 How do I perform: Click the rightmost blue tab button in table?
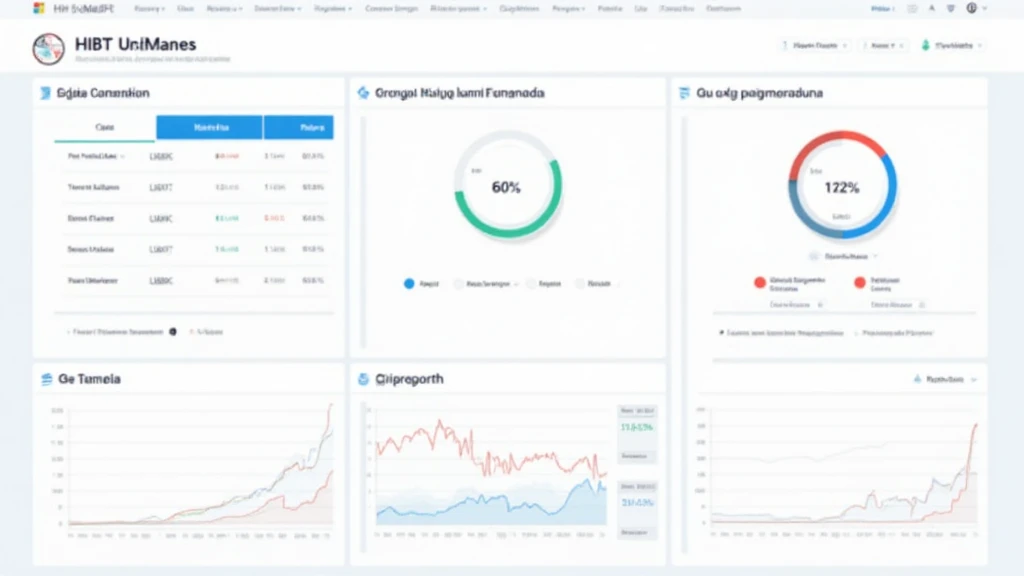pyautogui.click(x=298, y=128)
